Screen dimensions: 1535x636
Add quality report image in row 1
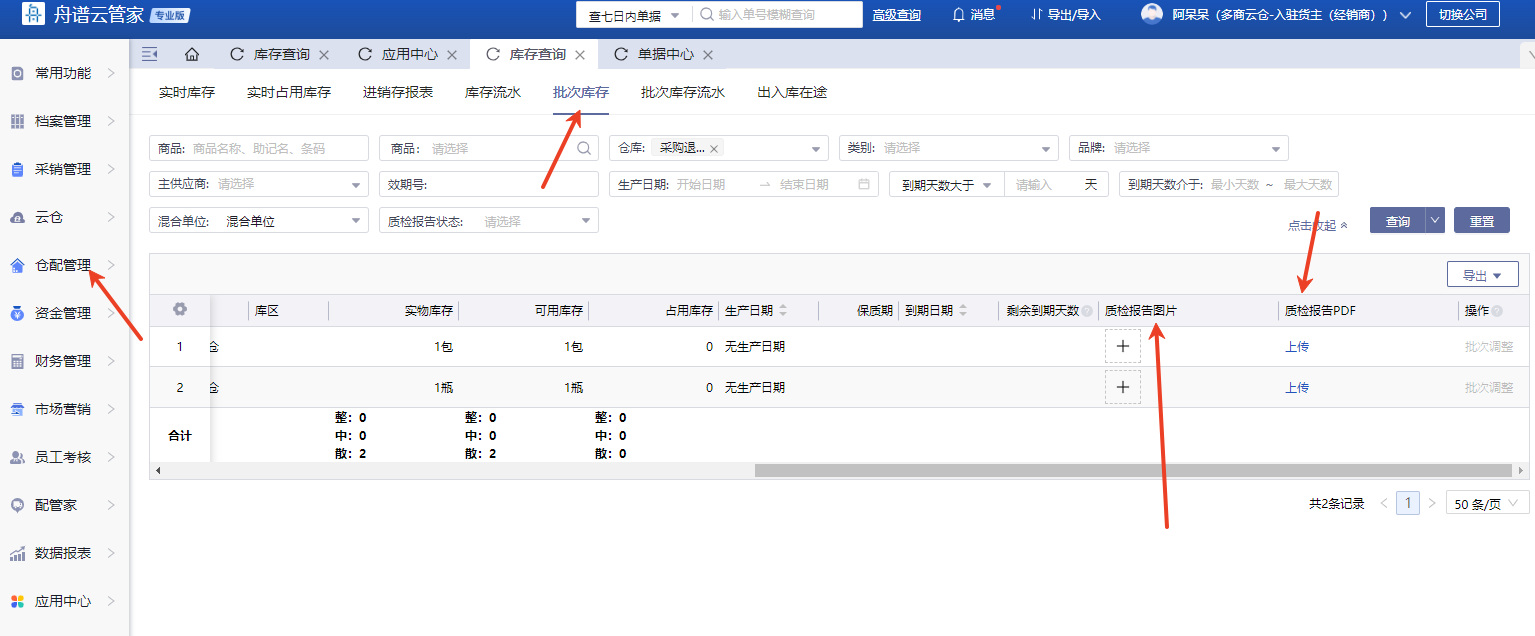click(x=1122, y=346)
